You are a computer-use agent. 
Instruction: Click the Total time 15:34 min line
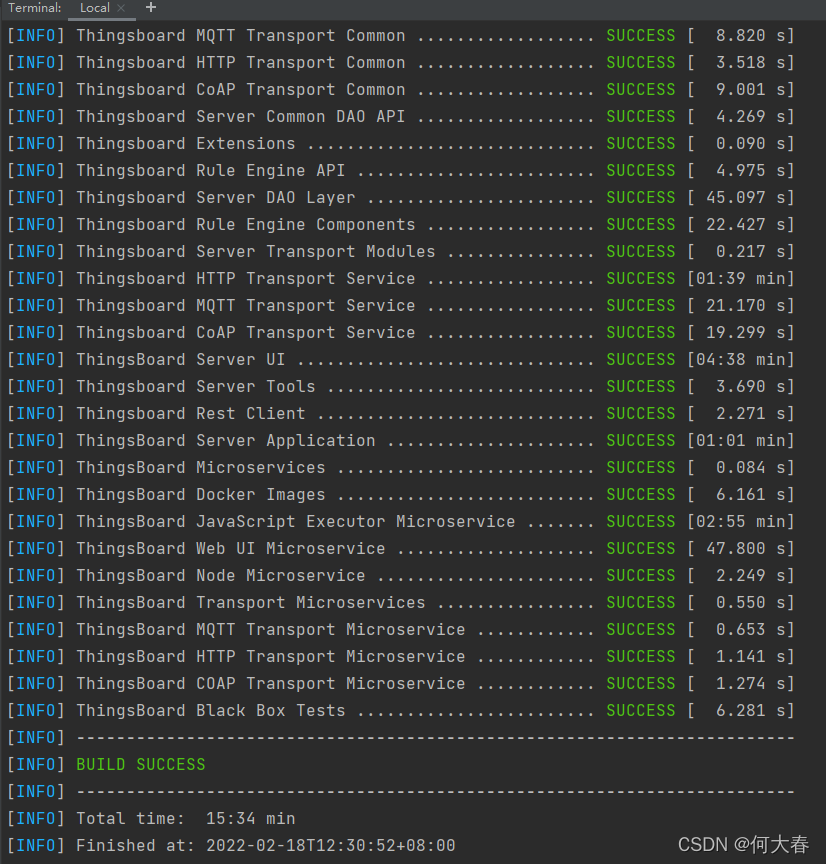(152, 819)
